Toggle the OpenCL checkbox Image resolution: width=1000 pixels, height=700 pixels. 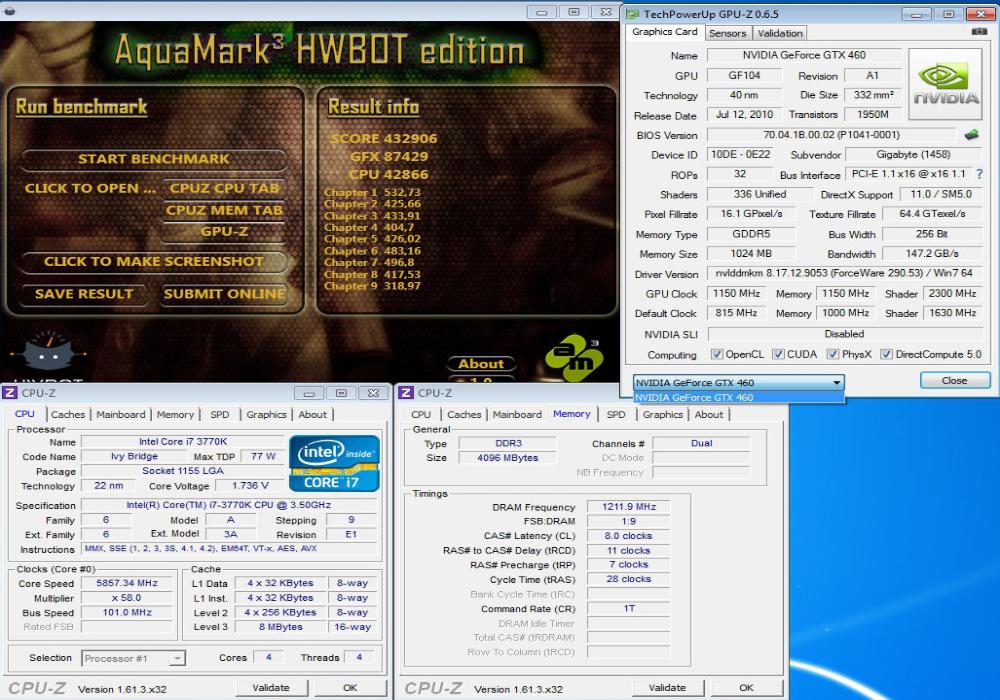coord(717,354)
